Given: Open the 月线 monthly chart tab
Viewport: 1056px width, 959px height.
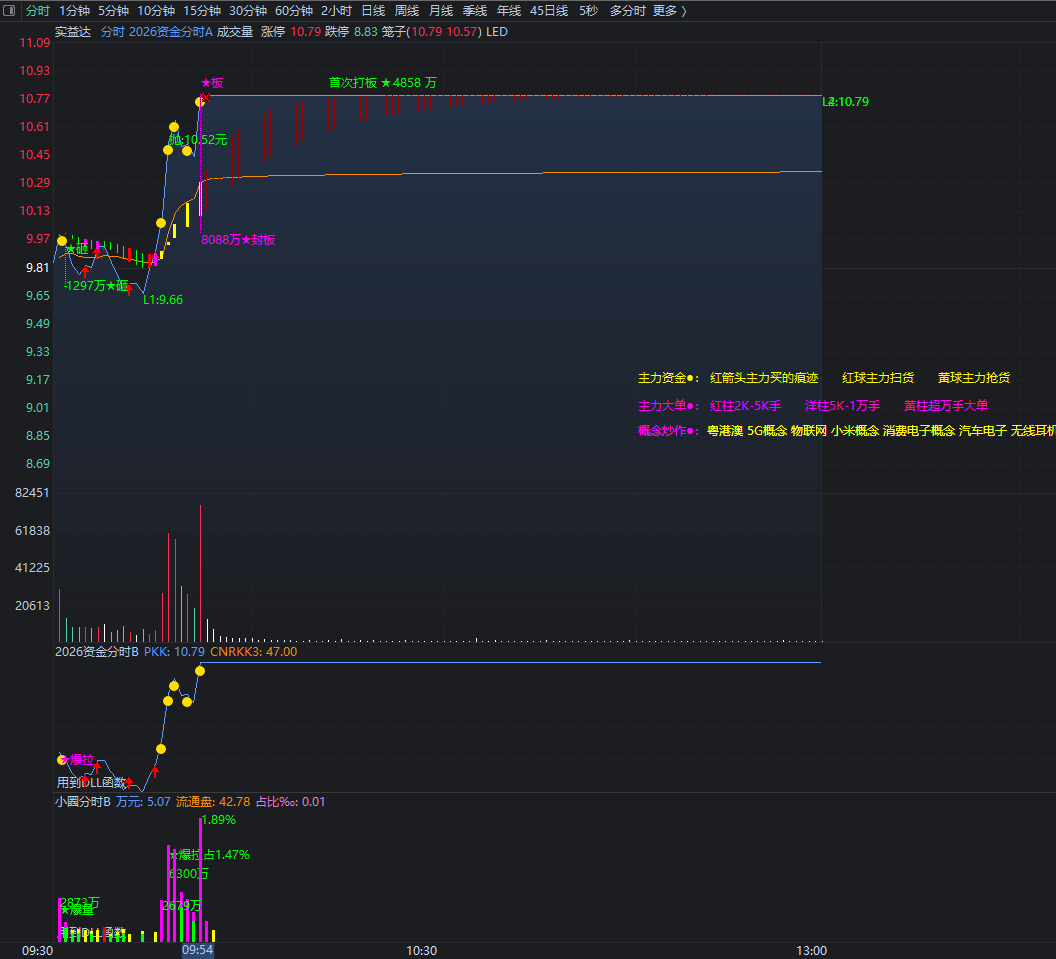Looking at the screenshot, I should (x=441, y=11).
